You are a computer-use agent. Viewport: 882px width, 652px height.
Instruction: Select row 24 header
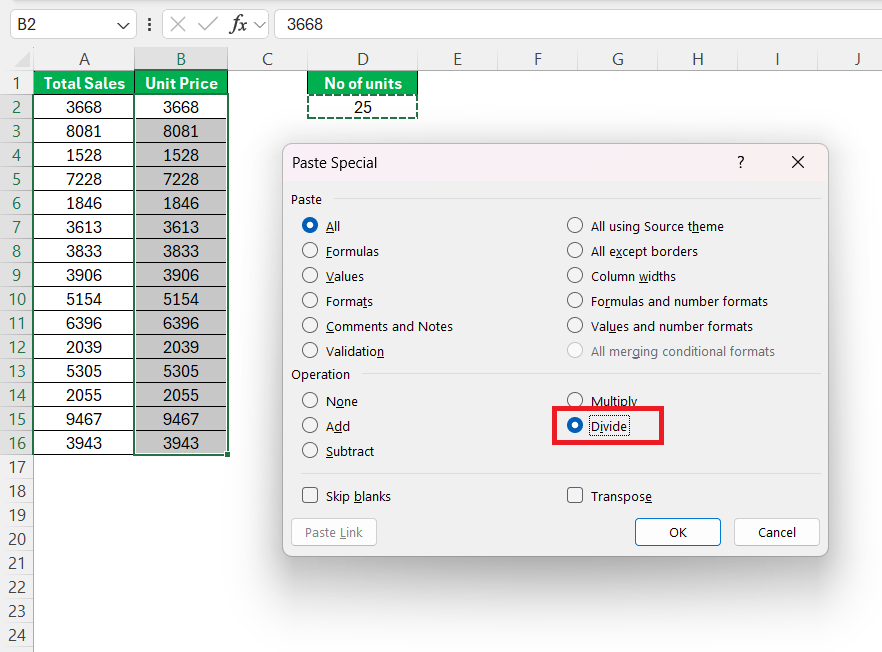[16, 635]
